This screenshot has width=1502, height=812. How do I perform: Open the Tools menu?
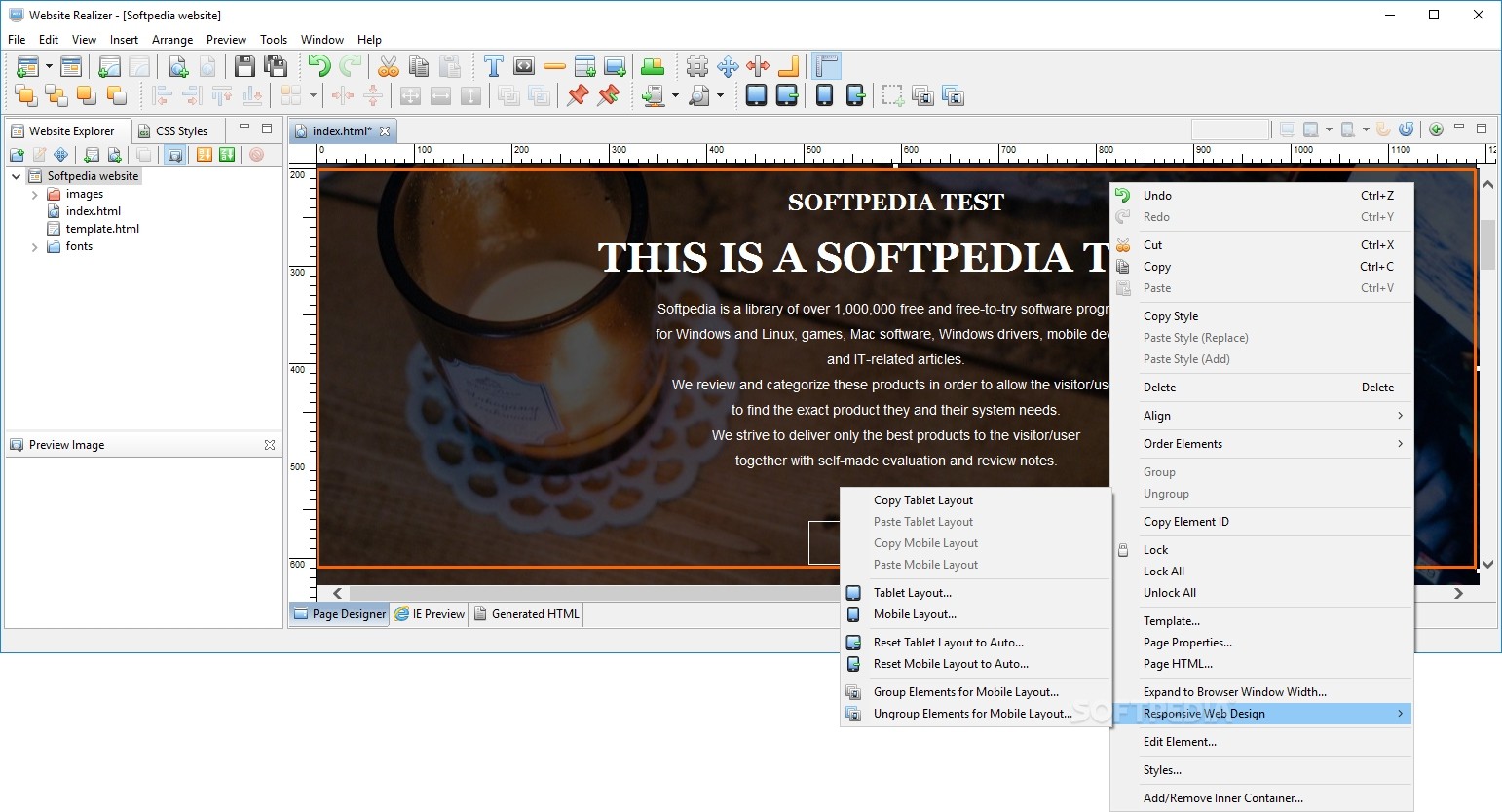(x=274, y=40)
